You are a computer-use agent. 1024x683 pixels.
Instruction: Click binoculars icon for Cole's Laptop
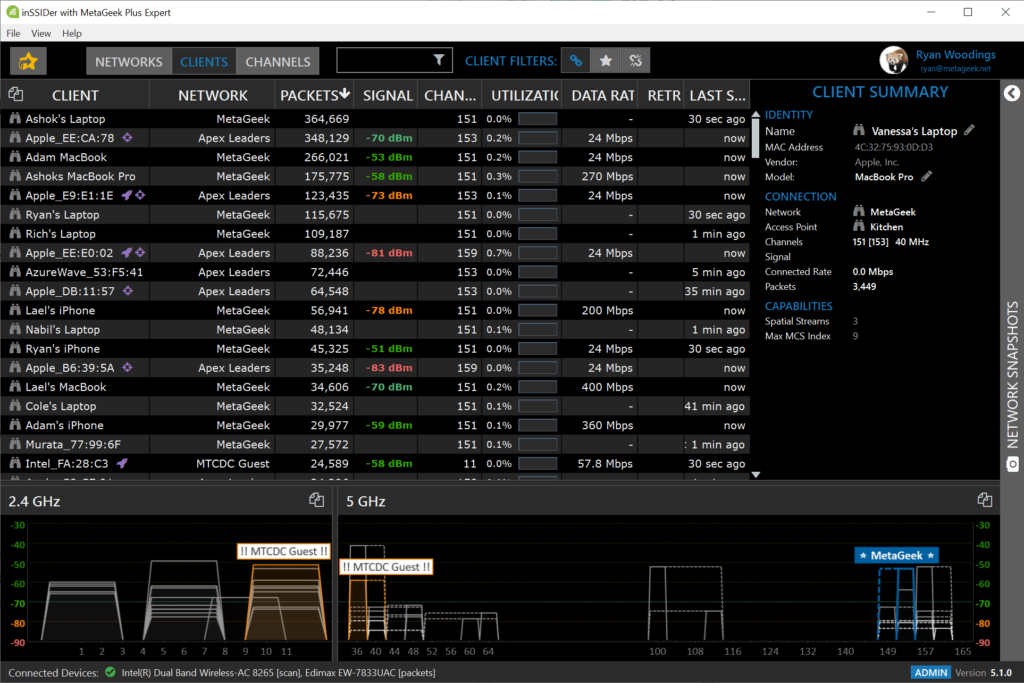tap(15, 405)
